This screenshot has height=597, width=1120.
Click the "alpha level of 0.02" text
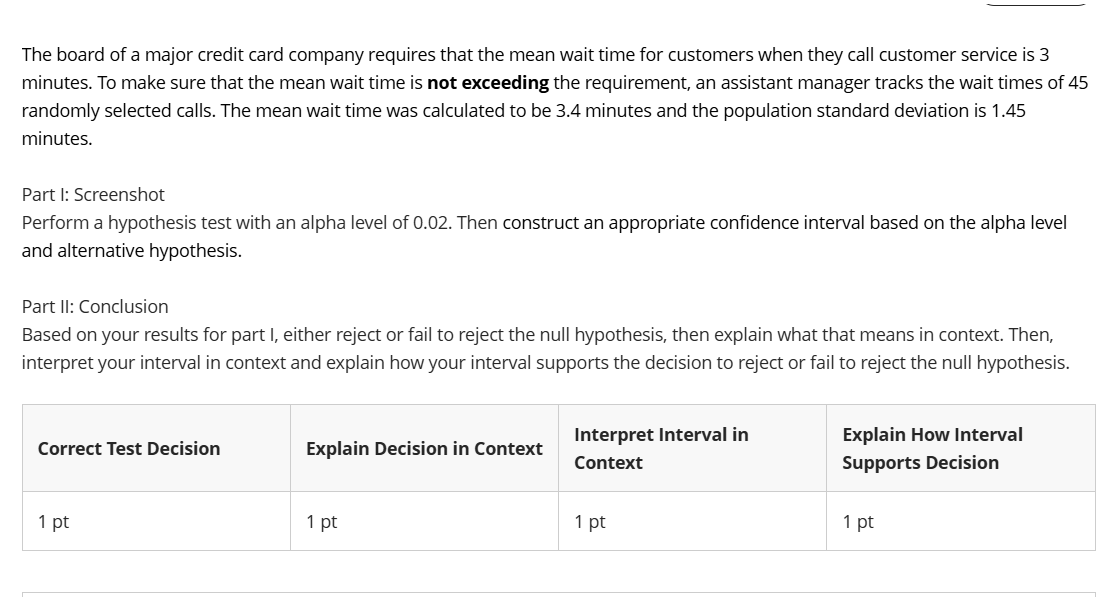point(370,222)
